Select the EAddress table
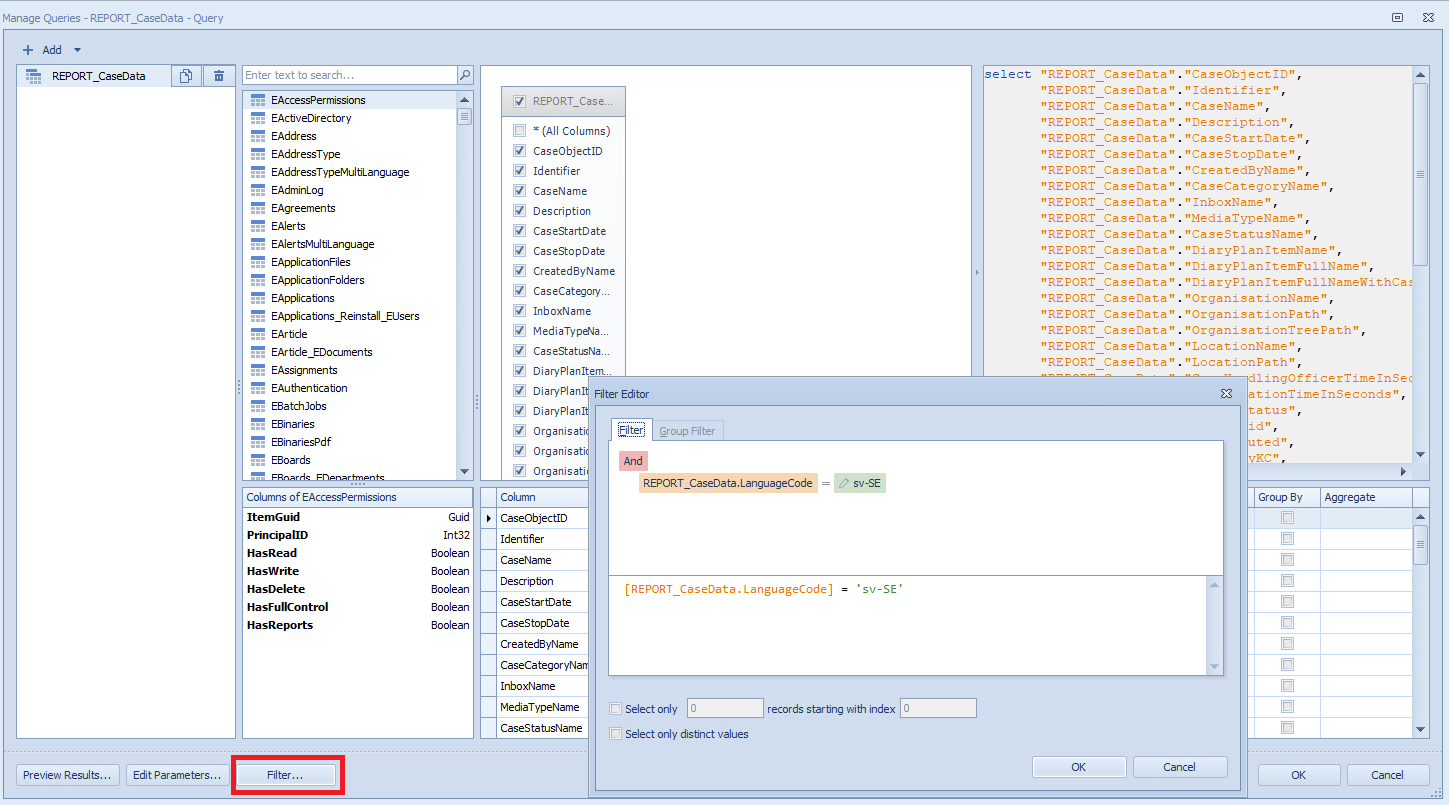This screenshot has width=1449, height=805. [293, 136]
